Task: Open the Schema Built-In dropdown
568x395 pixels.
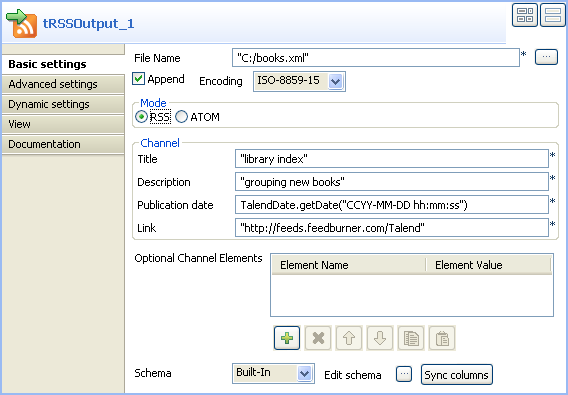Action: 273,373
